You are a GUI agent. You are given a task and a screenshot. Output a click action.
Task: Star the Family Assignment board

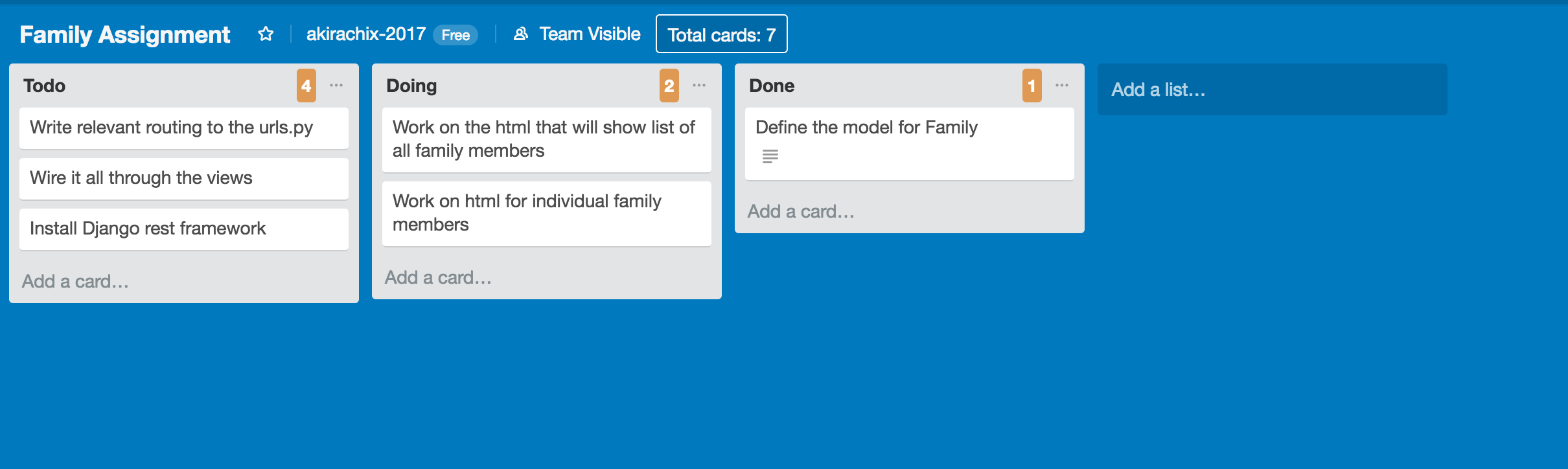pos(266,34)
